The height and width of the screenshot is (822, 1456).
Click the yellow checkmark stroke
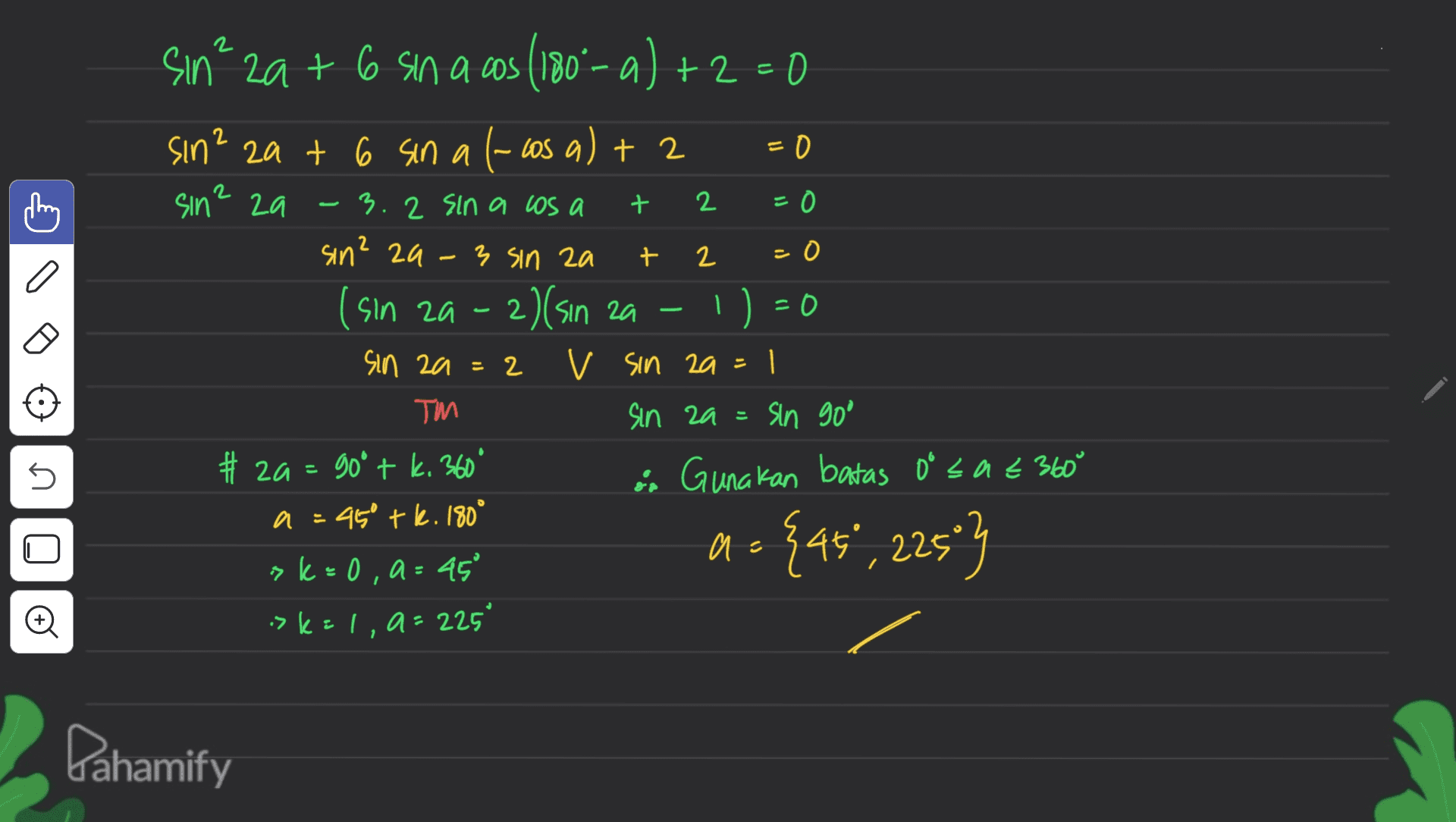click(883, 631)
